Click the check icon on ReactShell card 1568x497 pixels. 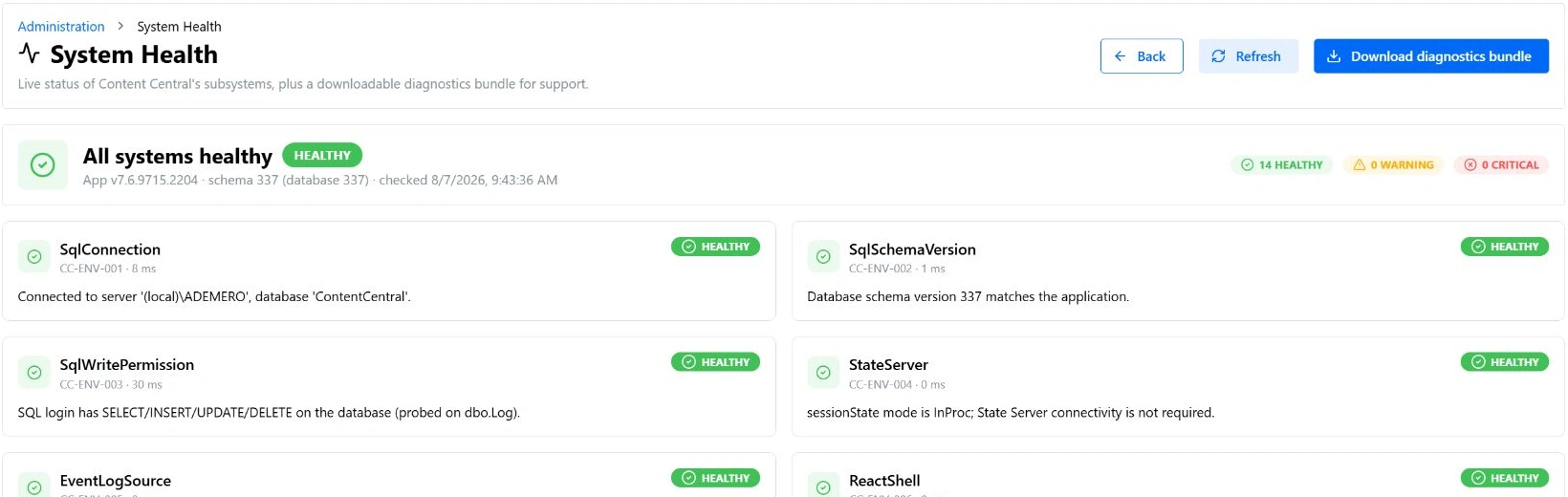[823, 486]
